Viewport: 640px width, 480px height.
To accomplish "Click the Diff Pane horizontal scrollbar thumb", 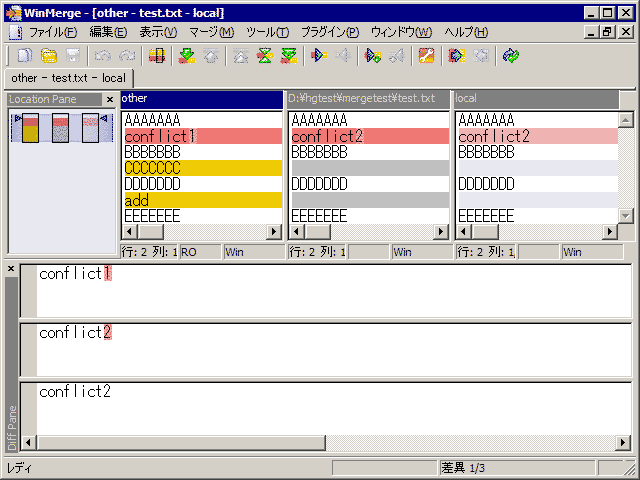I will coord(180,442).
